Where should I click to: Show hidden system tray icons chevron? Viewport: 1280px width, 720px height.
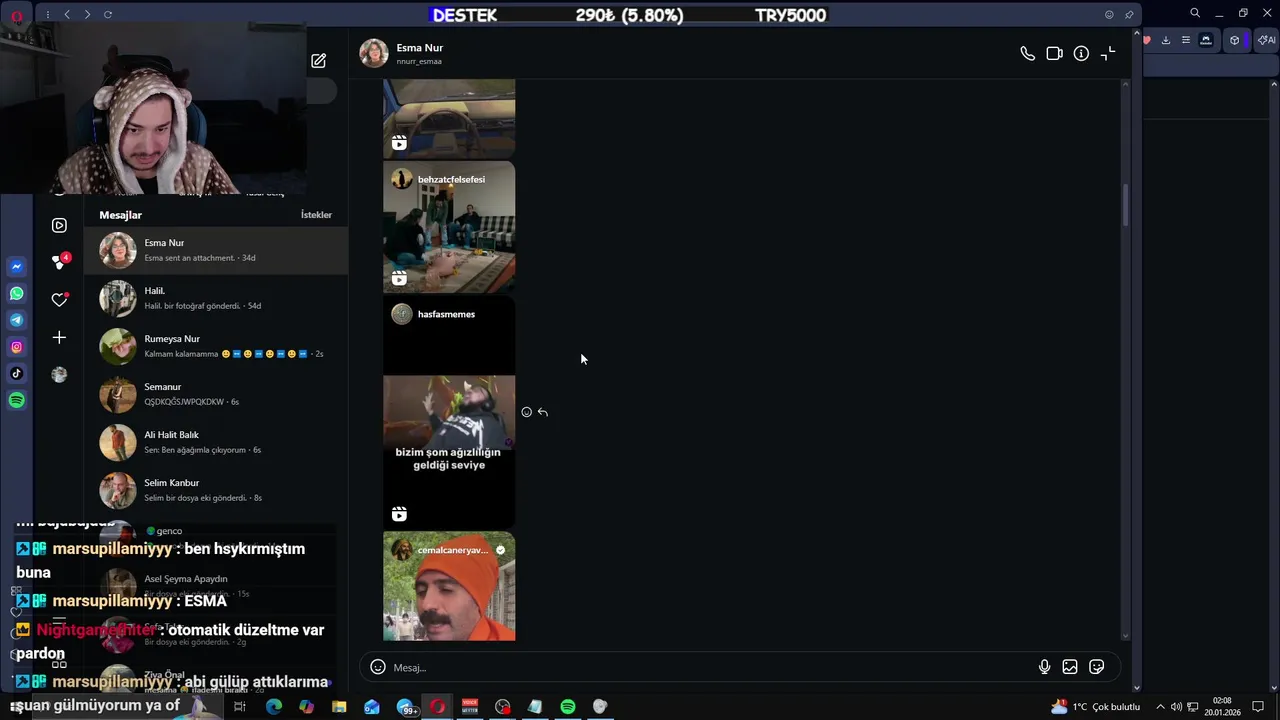(x=1160, y=706)
